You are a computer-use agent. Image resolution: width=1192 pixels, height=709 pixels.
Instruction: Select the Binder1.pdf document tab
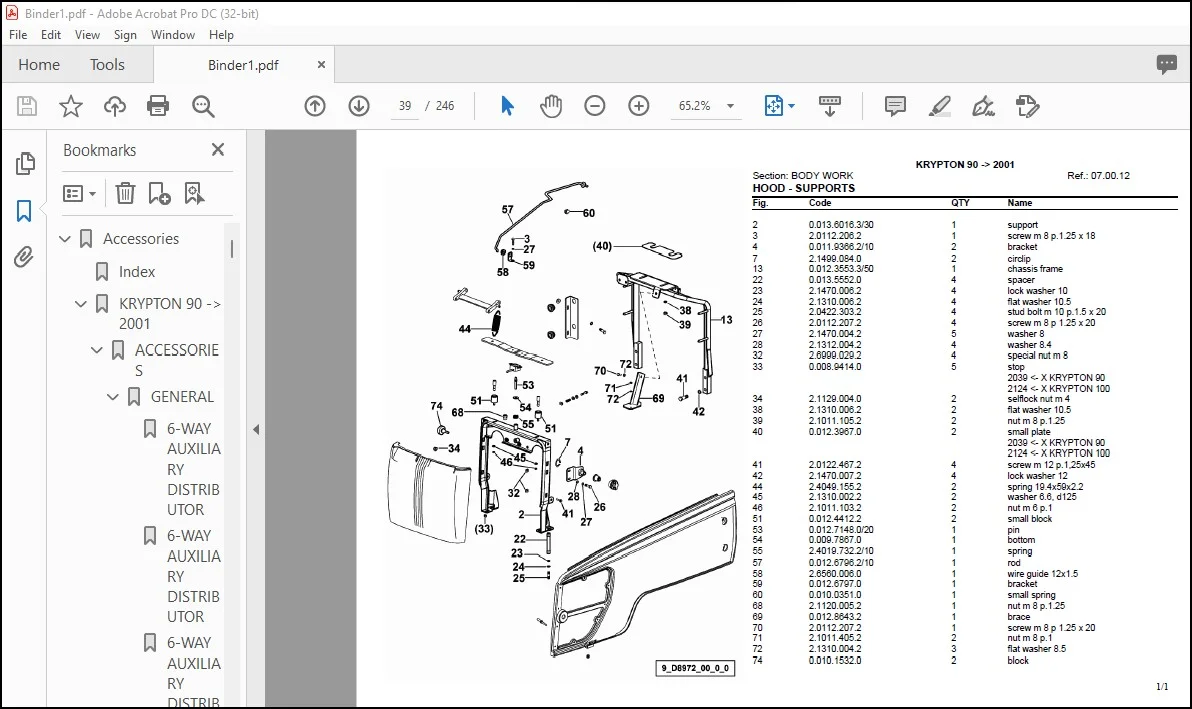point(243,65)
